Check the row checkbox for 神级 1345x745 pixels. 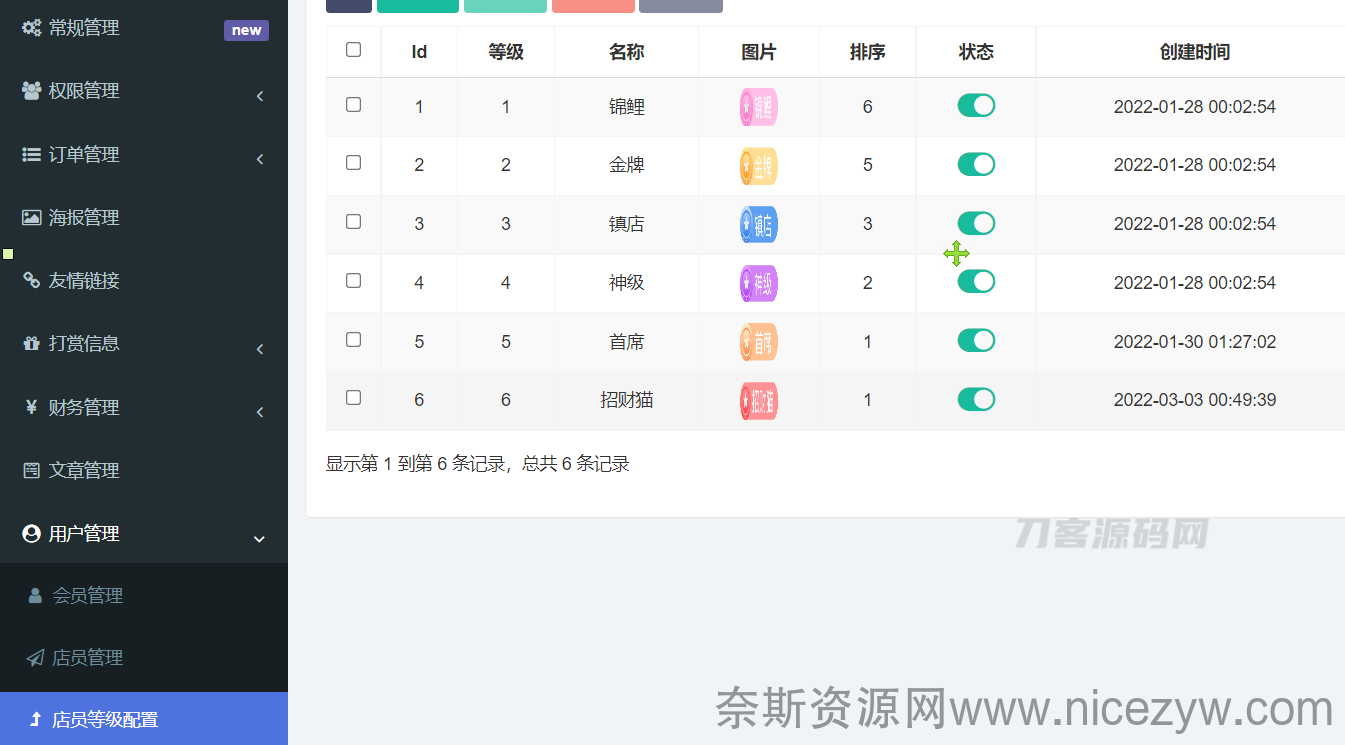[x=353, y=280]
